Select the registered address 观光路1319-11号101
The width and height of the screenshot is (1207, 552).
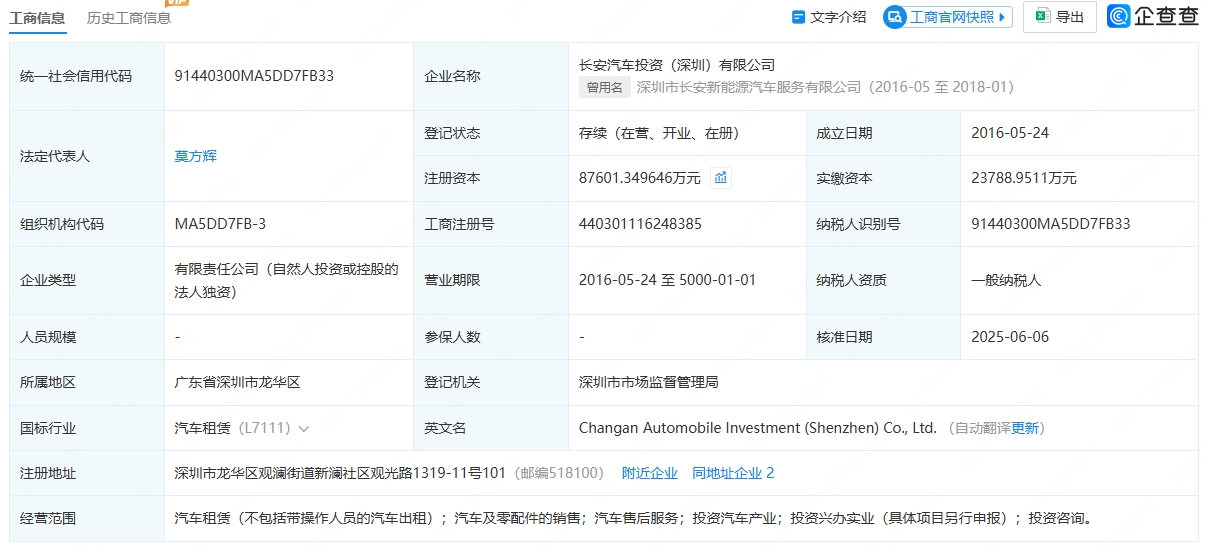(440, 473)
